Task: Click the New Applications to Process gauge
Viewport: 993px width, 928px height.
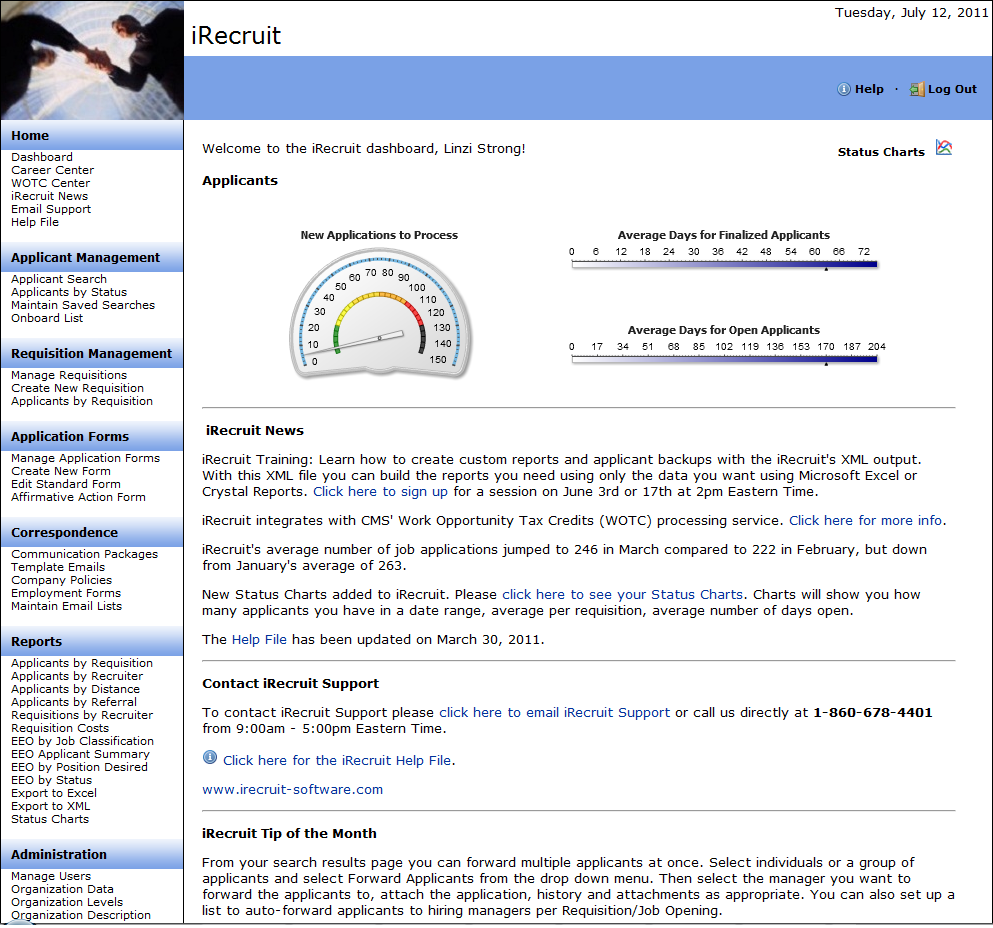Action: [x=380, y=313]
